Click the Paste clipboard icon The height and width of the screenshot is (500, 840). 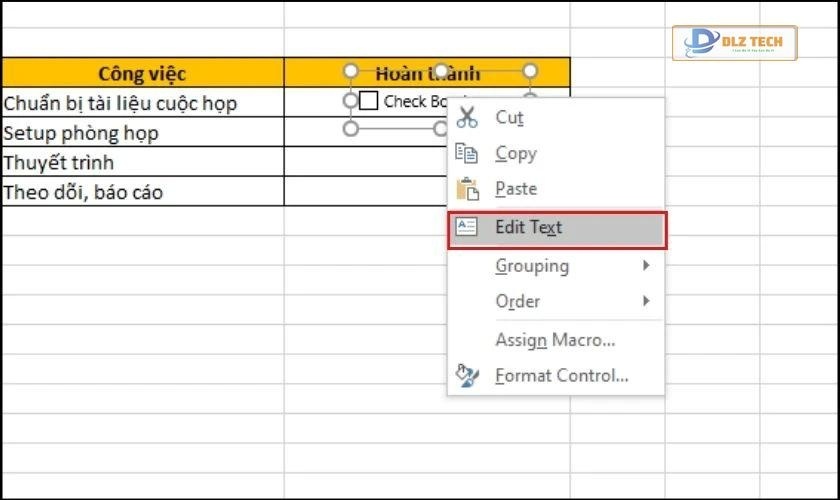click(x=467, y=189)
